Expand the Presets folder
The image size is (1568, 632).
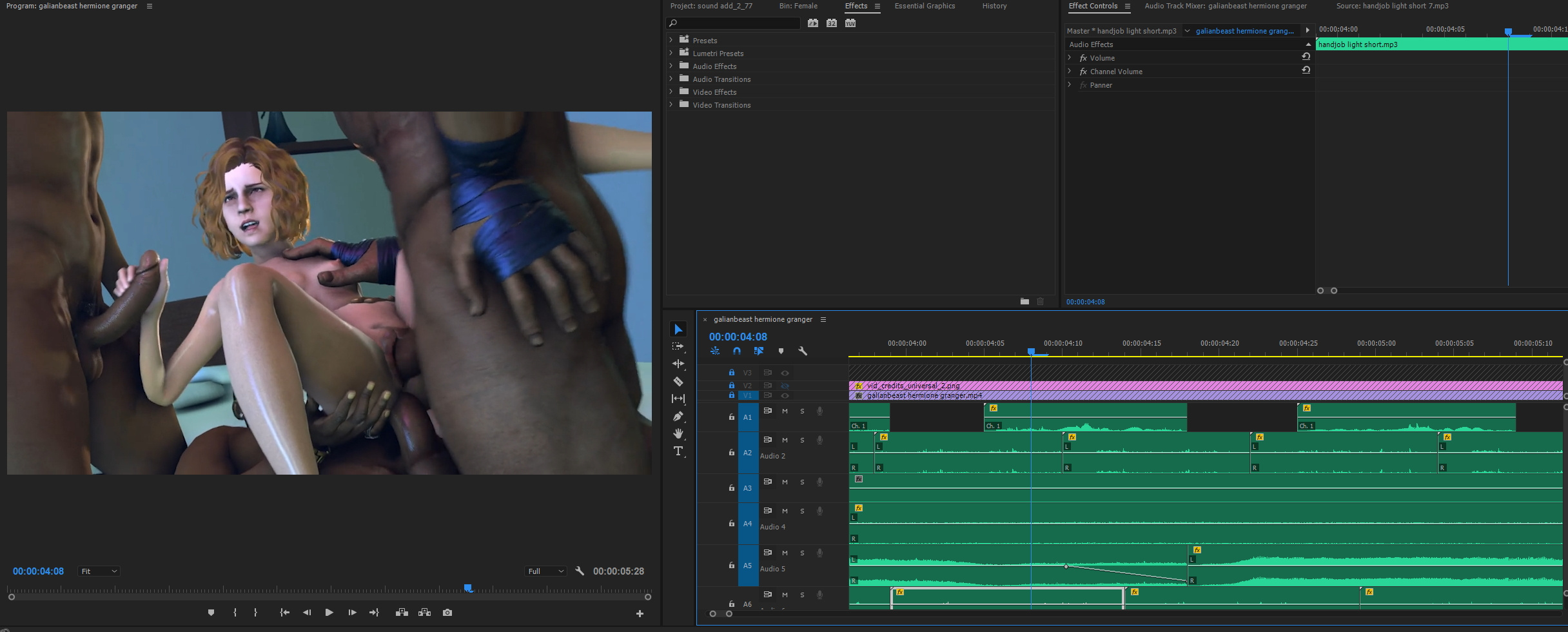(671, 40)
